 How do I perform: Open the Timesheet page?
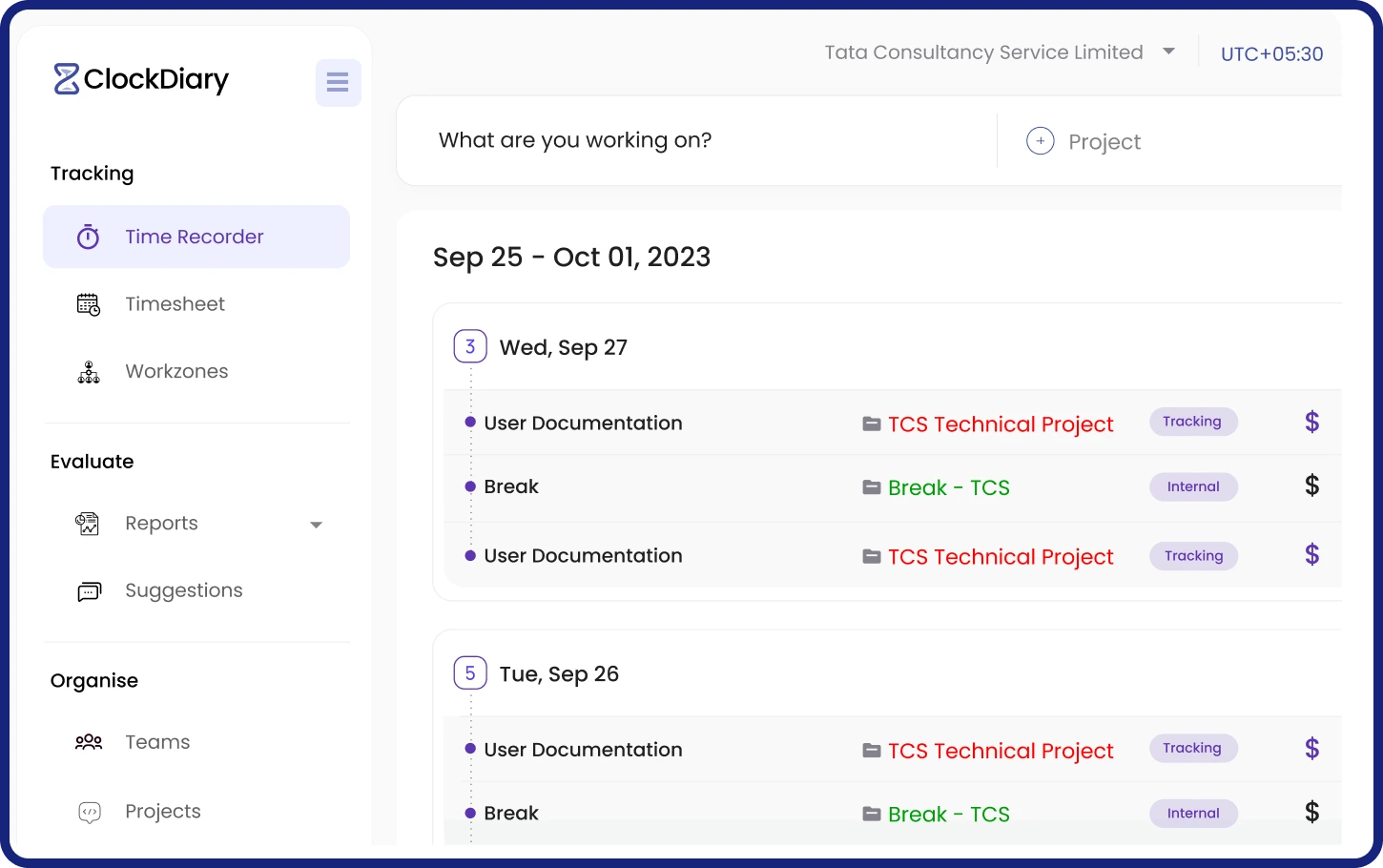pos(175,304)
